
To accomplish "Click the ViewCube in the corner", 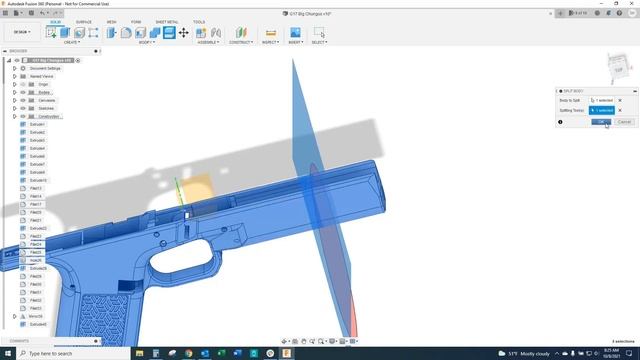I will click(619, 68).
